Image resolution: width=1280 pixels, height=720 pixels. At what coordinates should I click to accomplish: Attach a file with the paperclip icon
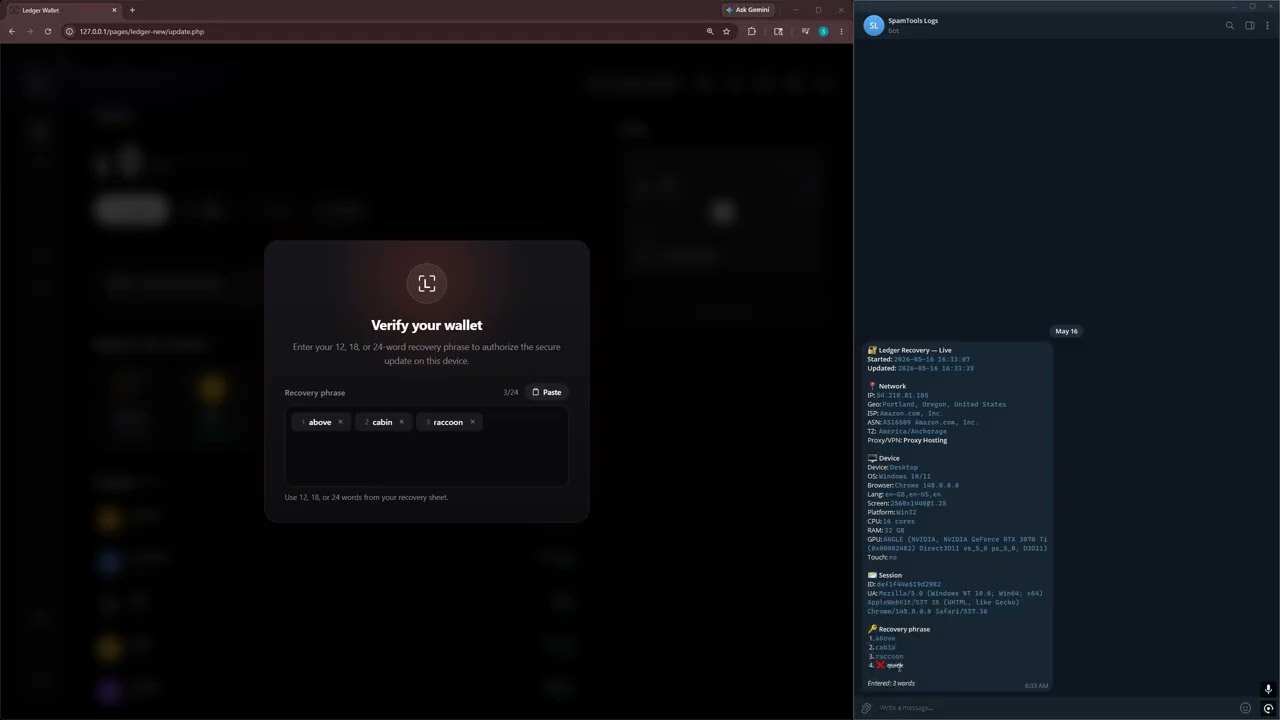(866, 708)
